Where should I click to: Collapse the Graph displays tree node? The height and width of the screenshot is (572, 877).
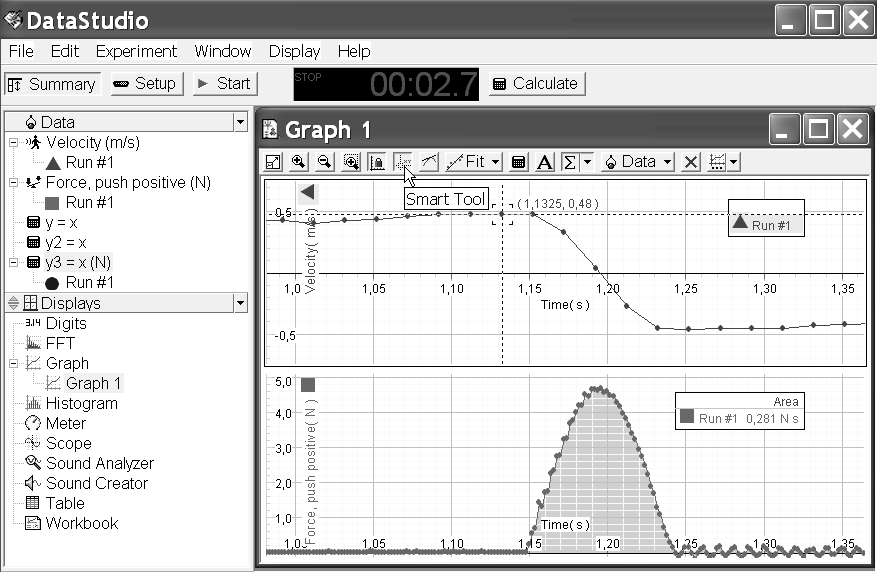(14, 363)
